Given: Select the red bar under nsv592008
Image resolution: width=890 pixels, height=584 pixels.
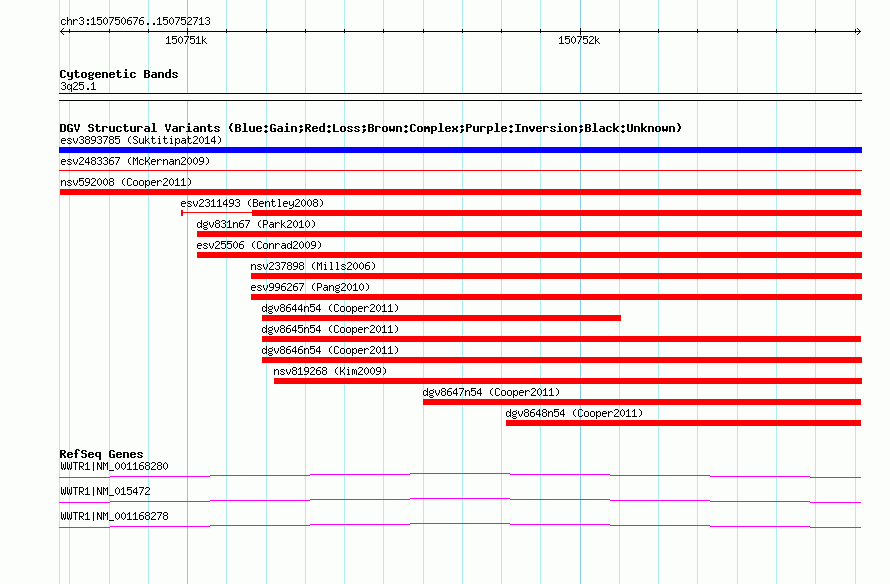Looking at the screenshot, I should point(460,192).
